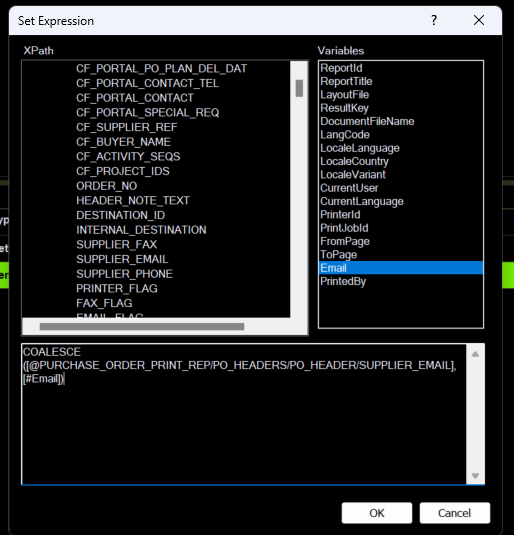Select the ToPage variable
This screenshot has width=514, height=535.
pos(401,254)
